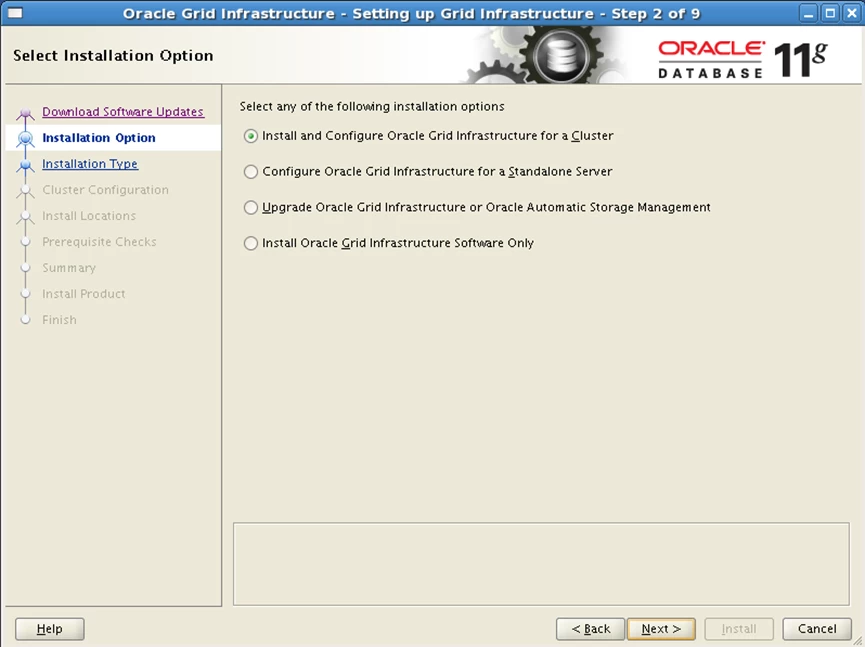Click the Install Product step label
The image size is (865, 647).
pyautogui.click(x=84, y=293)
